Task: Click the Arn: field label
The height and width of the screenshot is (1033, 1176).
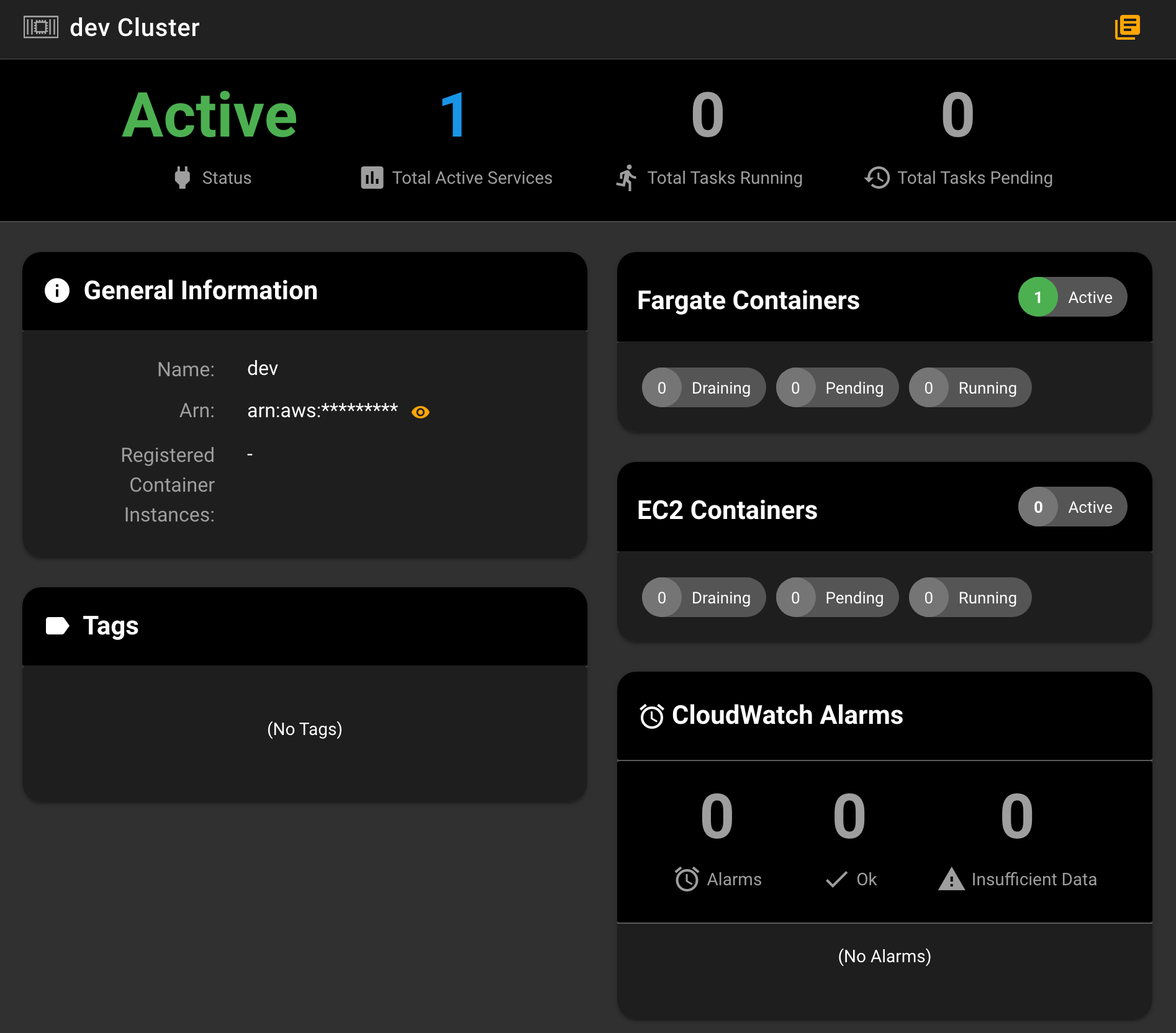Action: coord(197,411)
